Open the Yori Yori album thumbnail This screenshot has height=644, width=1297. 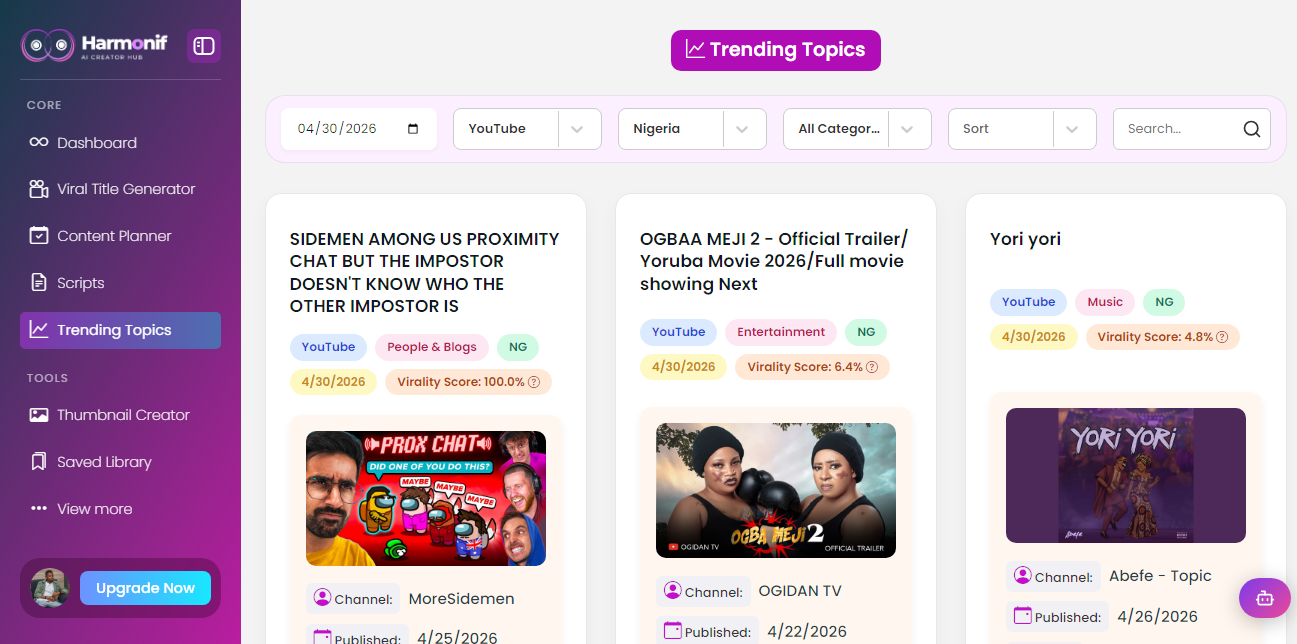pos(1126,475)
